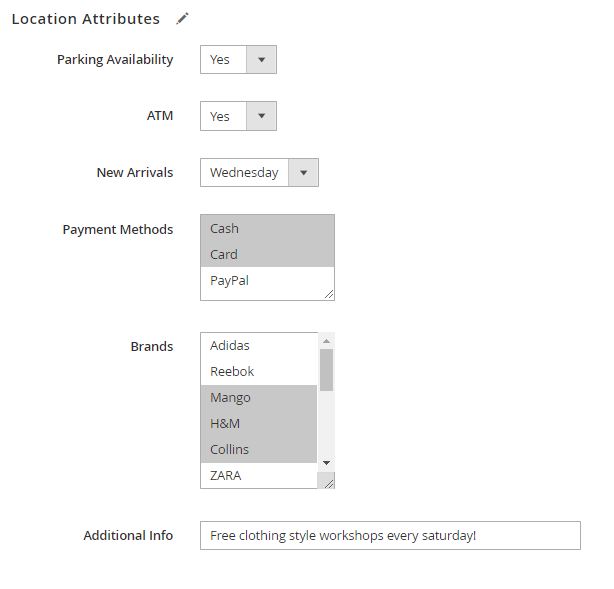Click the pencil edit icon beside Location Attributes

click(x=182, y=19)
